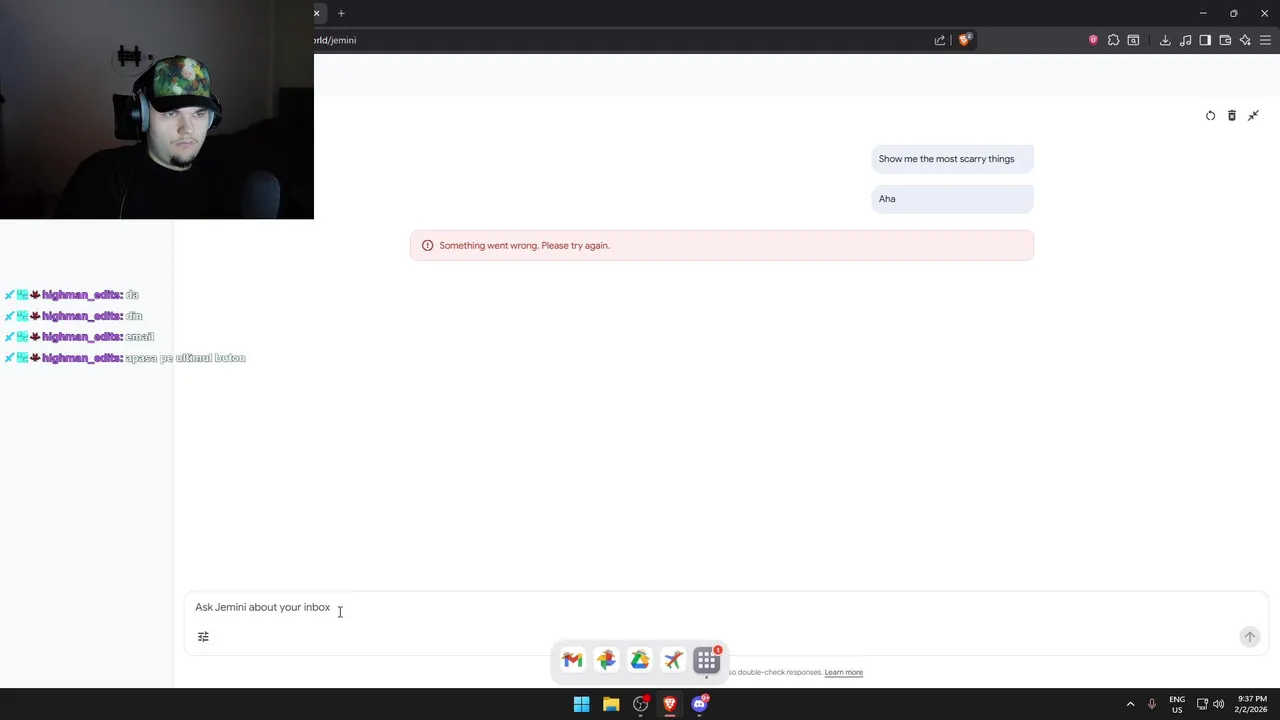Open the airplane Flights app in dock
The width and height of the screenshot is (1280, 720).
(673, 660)
